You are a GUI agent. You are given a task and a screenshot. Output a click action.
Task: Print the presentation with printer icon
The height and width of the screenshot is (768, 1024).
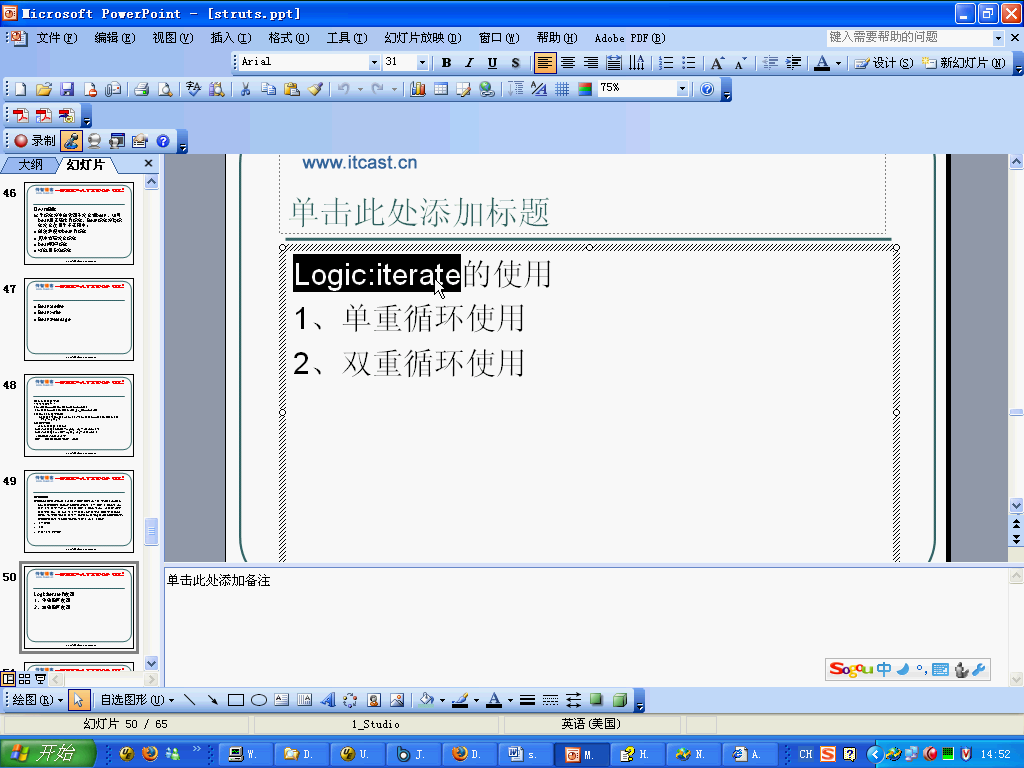click(x=142, y=89)
